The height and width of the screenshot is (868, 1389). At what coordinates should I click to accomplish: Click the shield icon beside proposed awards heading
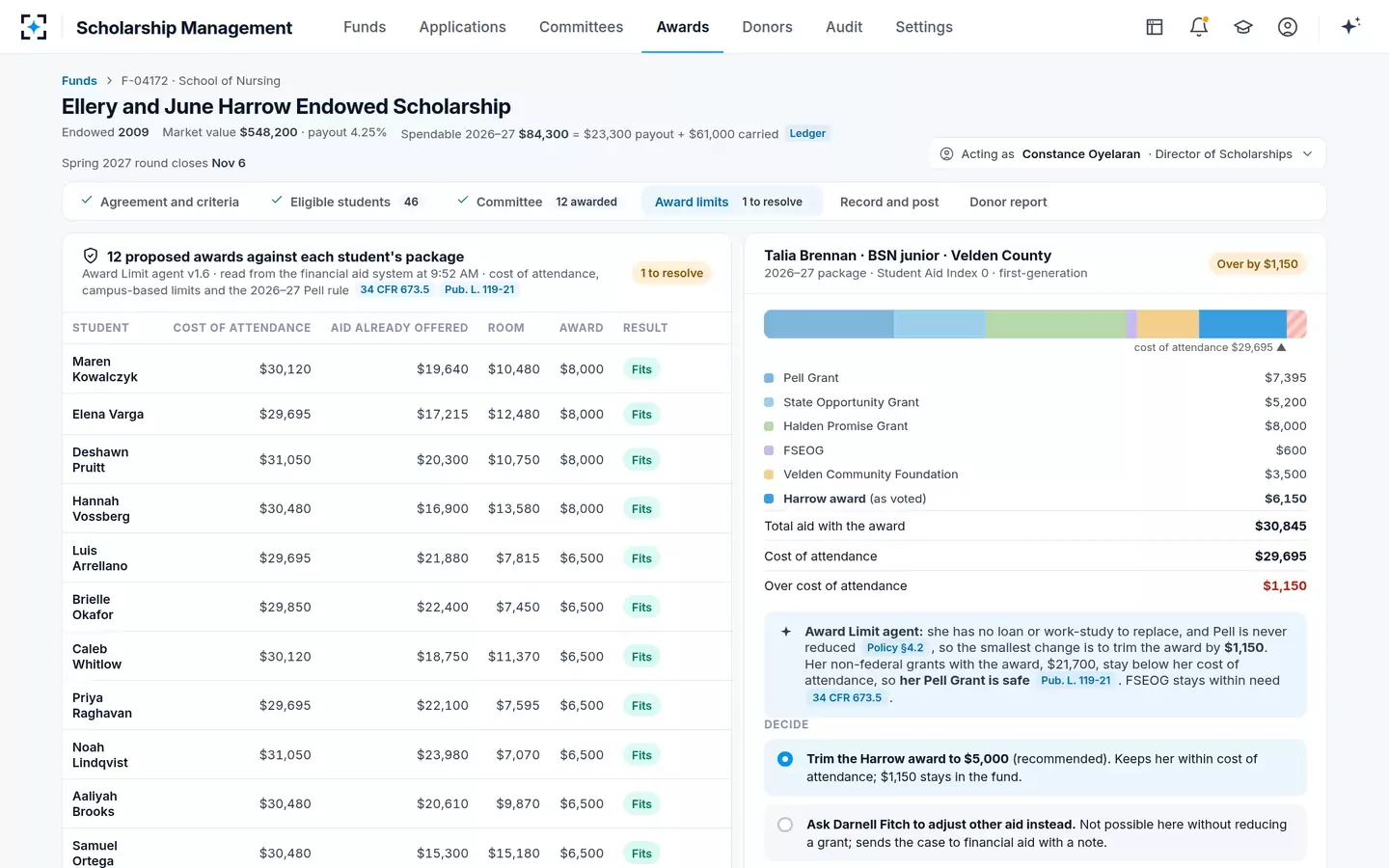pos(91,256)
